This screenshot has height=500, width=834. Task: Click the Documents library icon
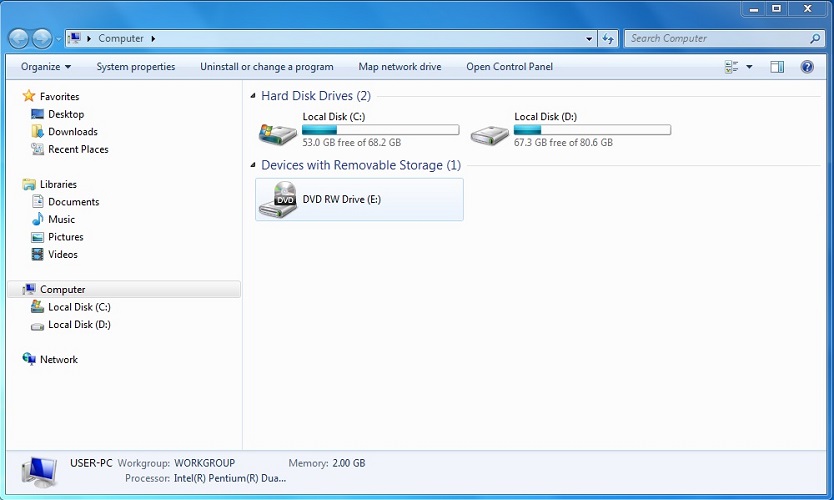[x=37, y=201]
